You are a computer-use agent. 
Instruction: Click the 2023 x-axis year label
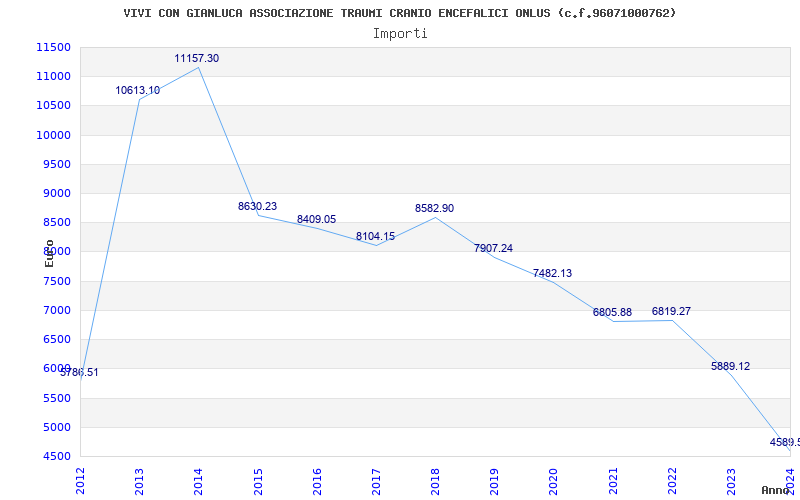(731, 481)
